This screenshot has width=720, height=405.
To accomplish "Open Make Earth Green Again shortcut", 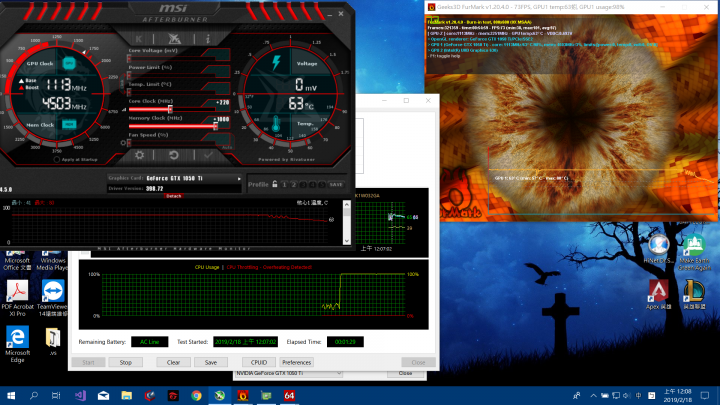I will pyautogui.click(x=694, y=252).
